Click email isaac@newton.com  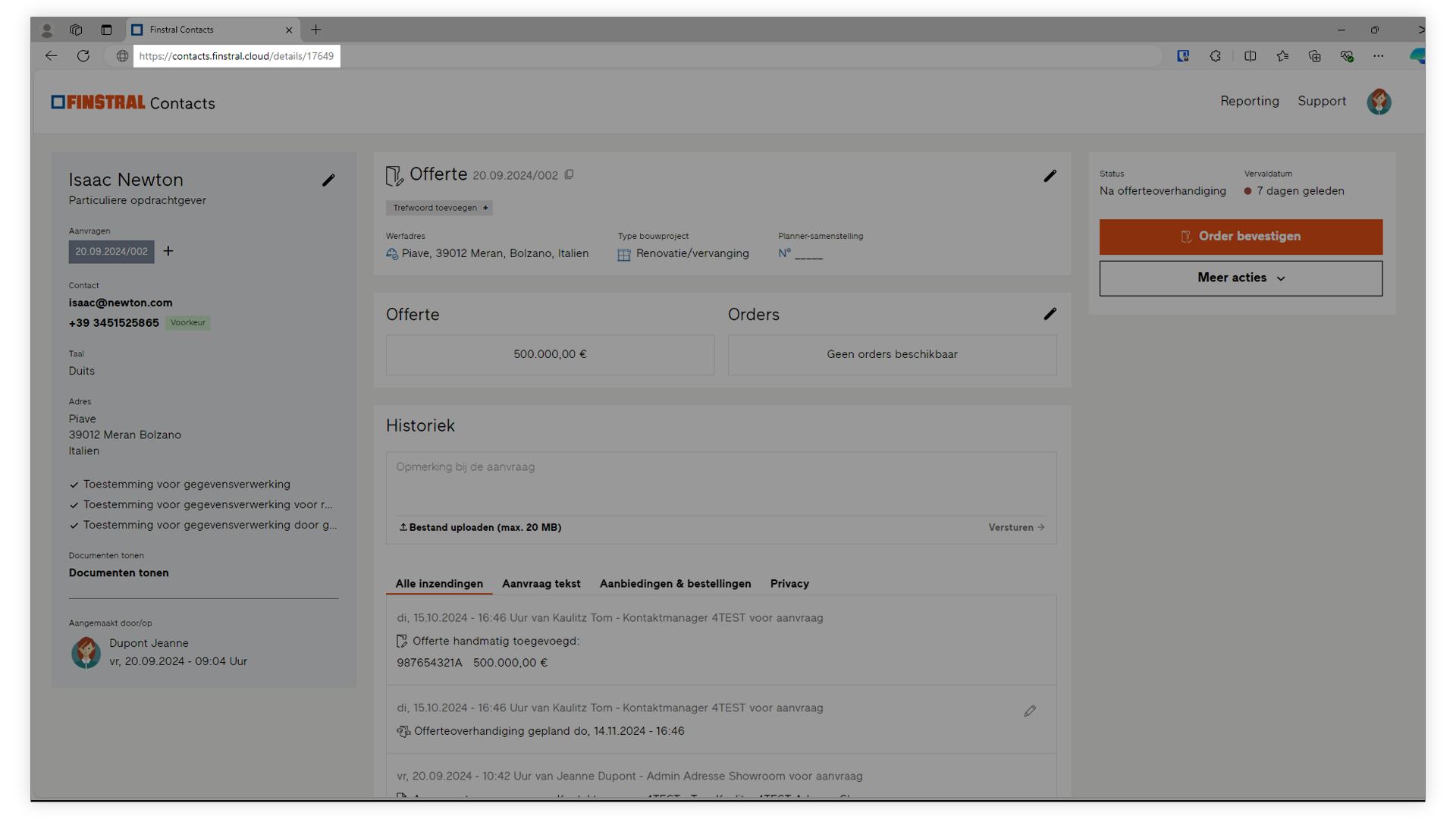coord(121,303)
